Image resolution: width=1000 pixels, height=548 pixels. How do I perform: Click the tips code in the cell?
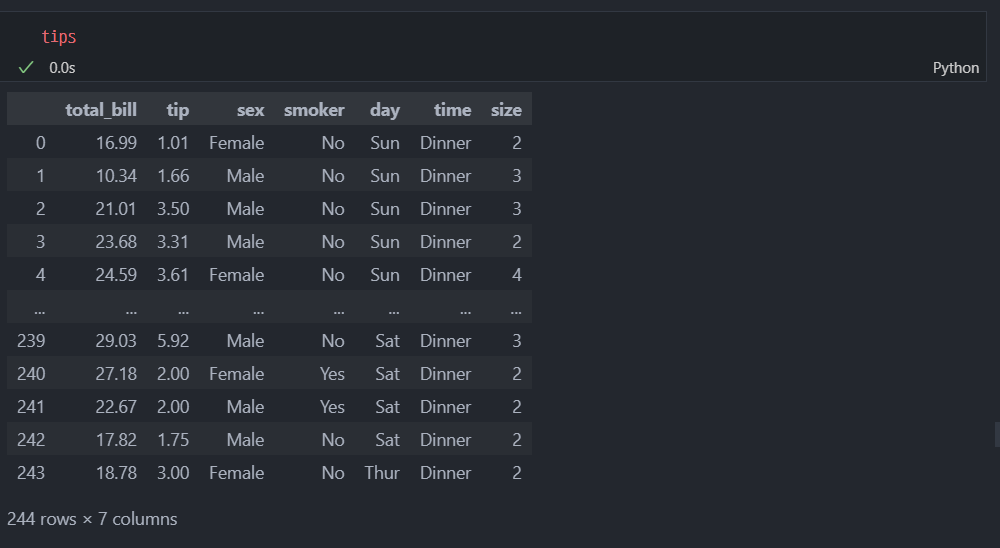coord(59,36)
